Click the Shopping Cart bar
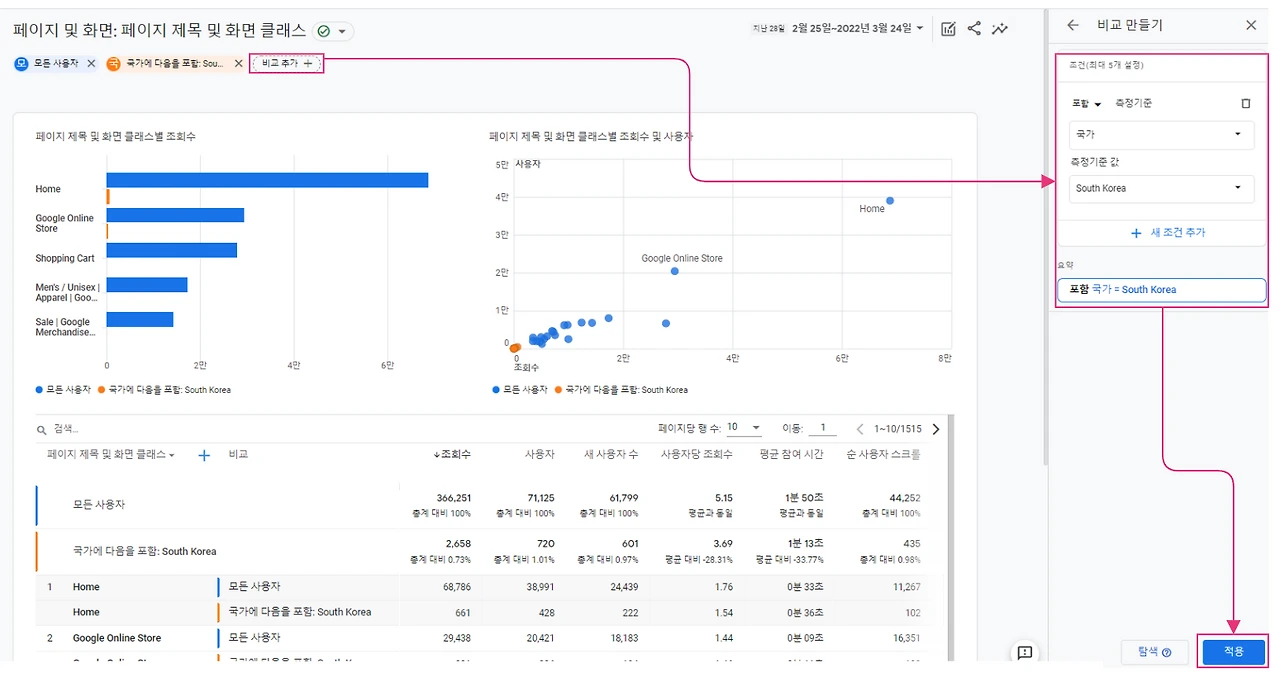The width and height of the screenshot is (1280, 677). tap(172, 250)
